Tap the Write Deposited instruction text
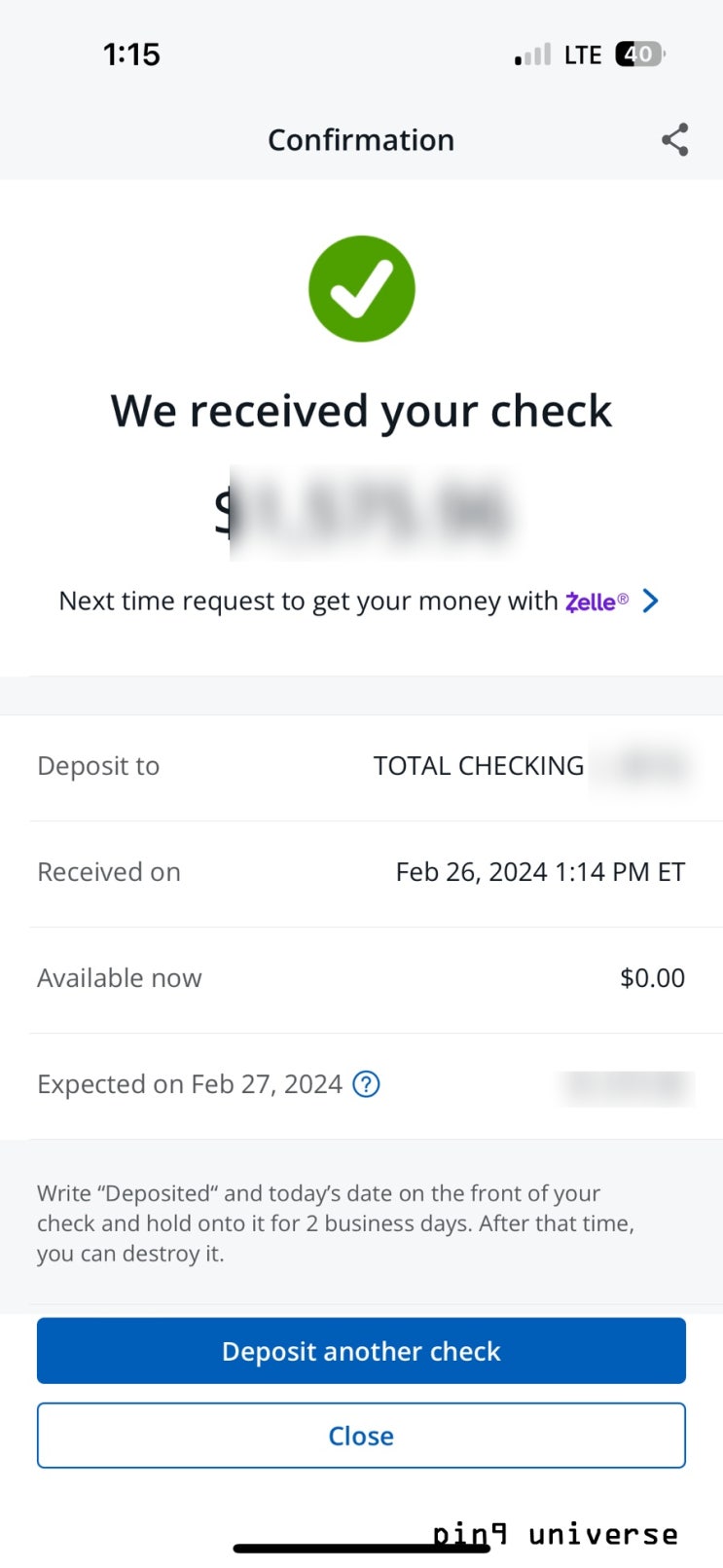Screen dimensions: 723x1568 [336, 1223]
